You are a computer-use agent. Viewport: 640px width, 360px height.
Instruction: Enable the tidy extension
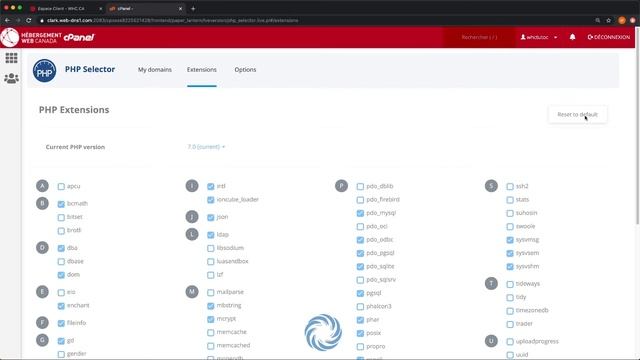point(510,298)
